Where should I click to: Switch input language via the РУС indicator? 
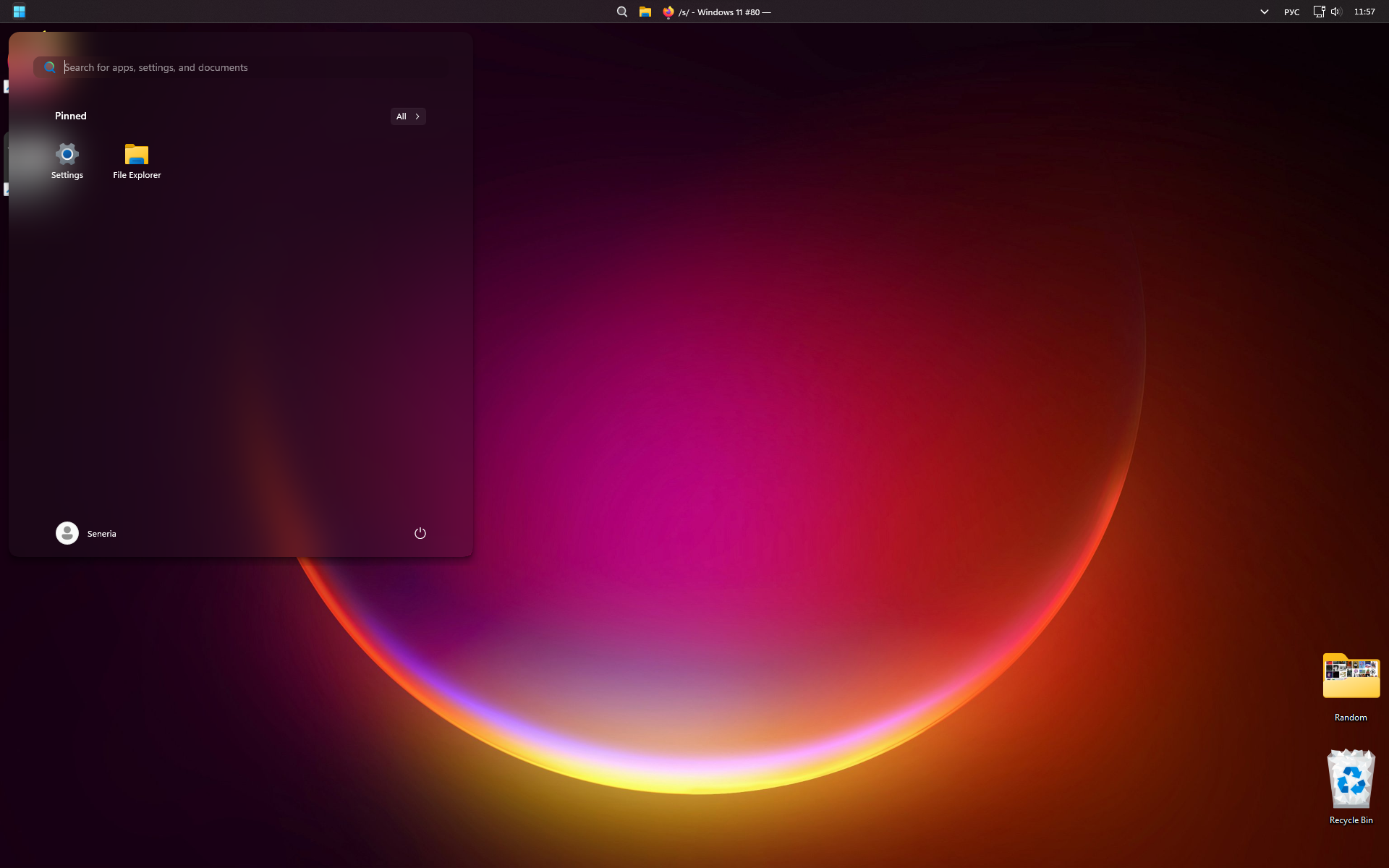[x=1292, y=12]
